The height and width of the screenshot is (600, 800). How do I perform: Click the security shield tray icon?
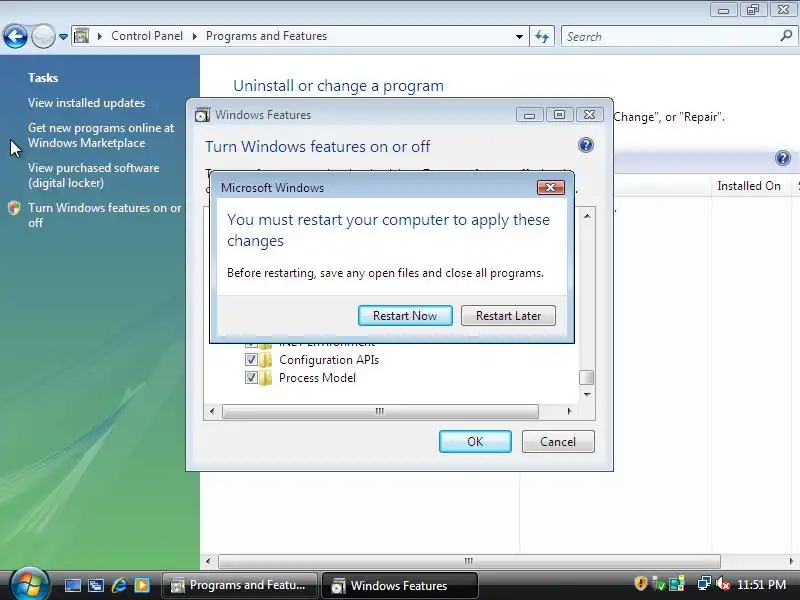[x=641, y=584]
